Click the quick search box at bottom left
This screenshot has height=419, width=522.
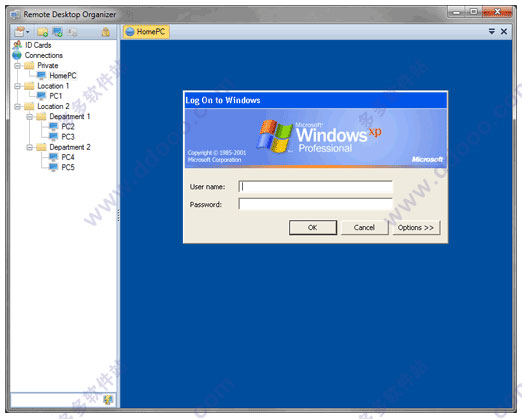[x=57, y=399]
